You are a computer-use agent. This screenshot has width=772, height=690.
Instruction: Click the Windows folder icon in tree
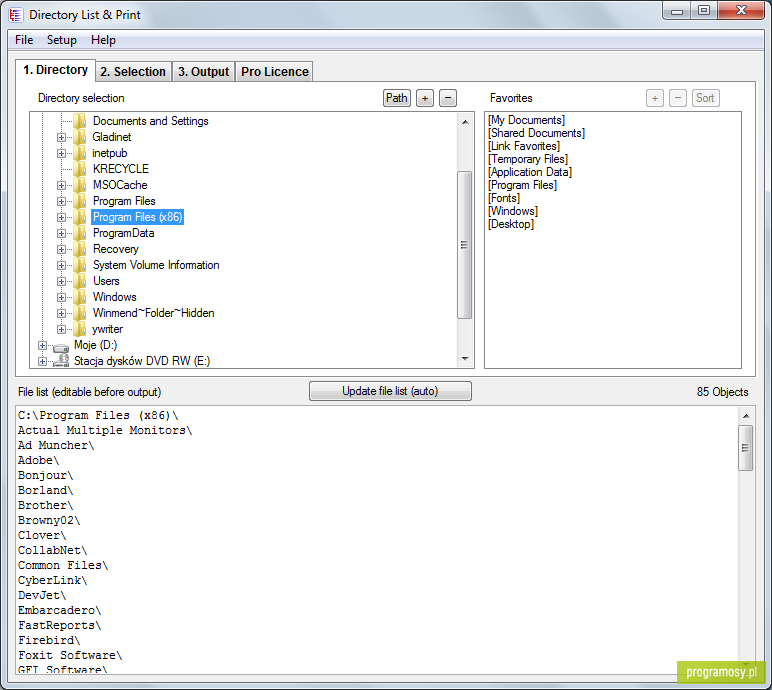pyautogui.click(x=80, y=297)
